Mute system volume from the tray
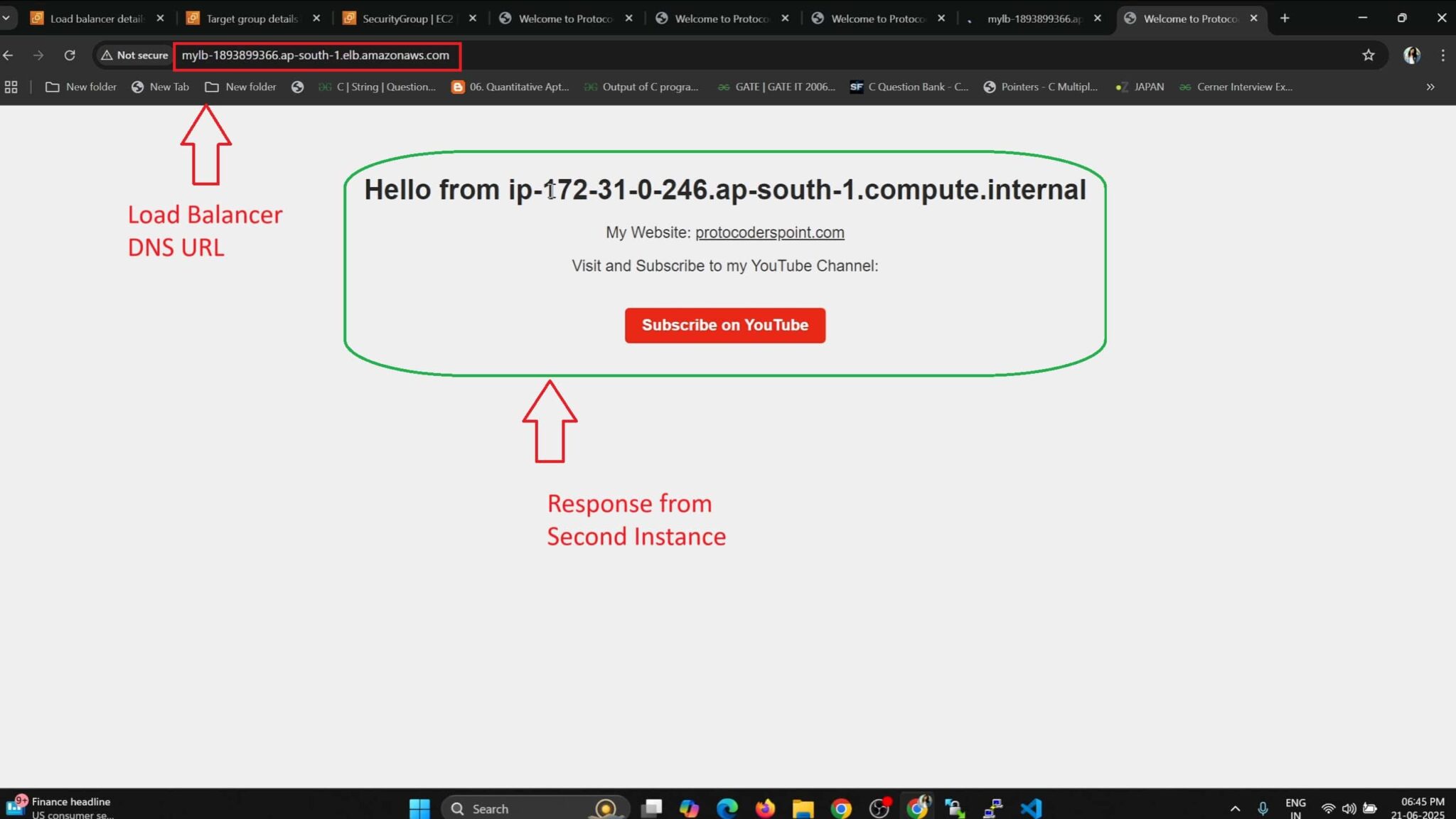This screenshot has height=819, width=1456. pos(1349,808)
